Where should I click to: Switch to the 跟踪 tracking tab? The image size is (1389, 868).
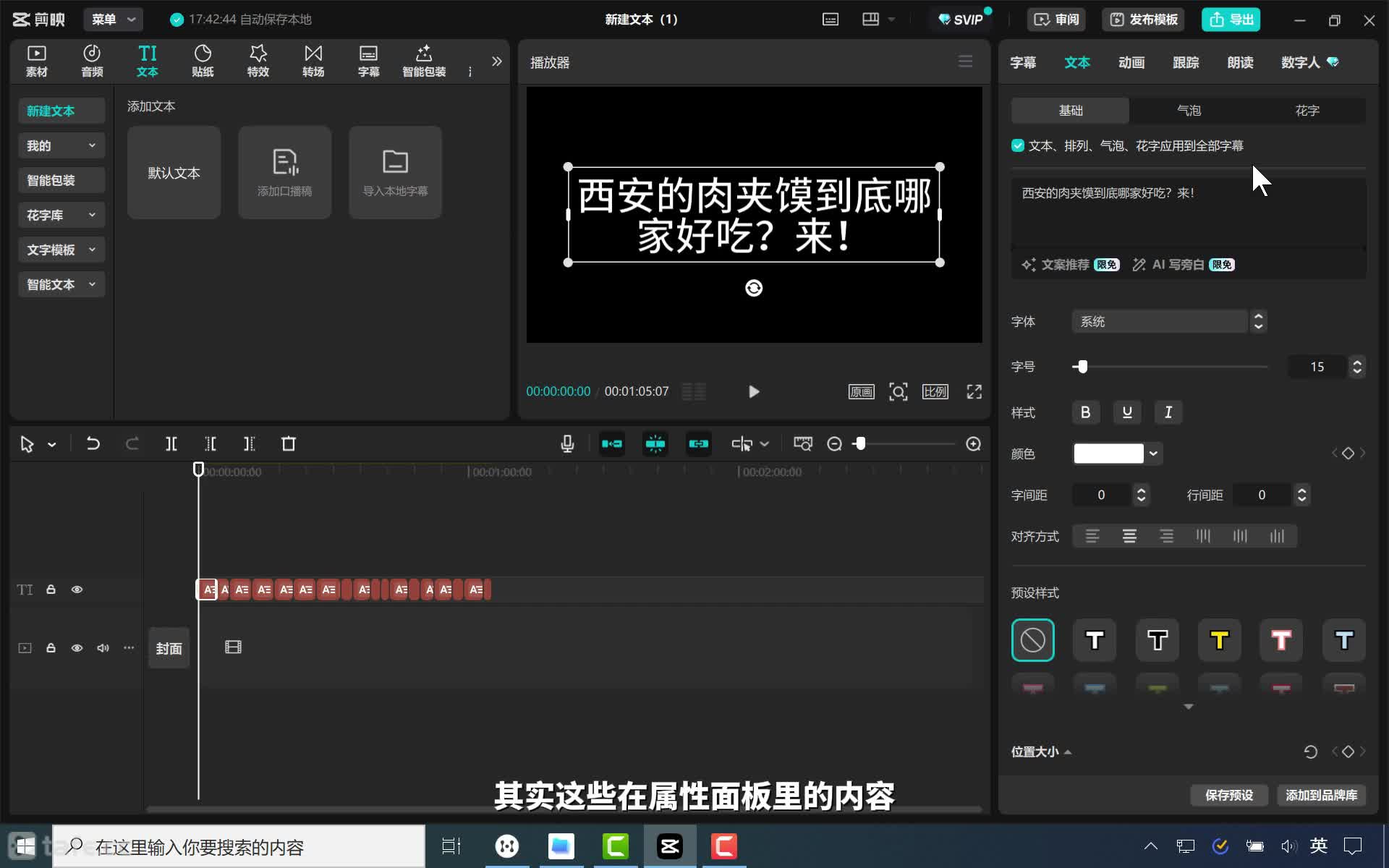(1186, 63)
